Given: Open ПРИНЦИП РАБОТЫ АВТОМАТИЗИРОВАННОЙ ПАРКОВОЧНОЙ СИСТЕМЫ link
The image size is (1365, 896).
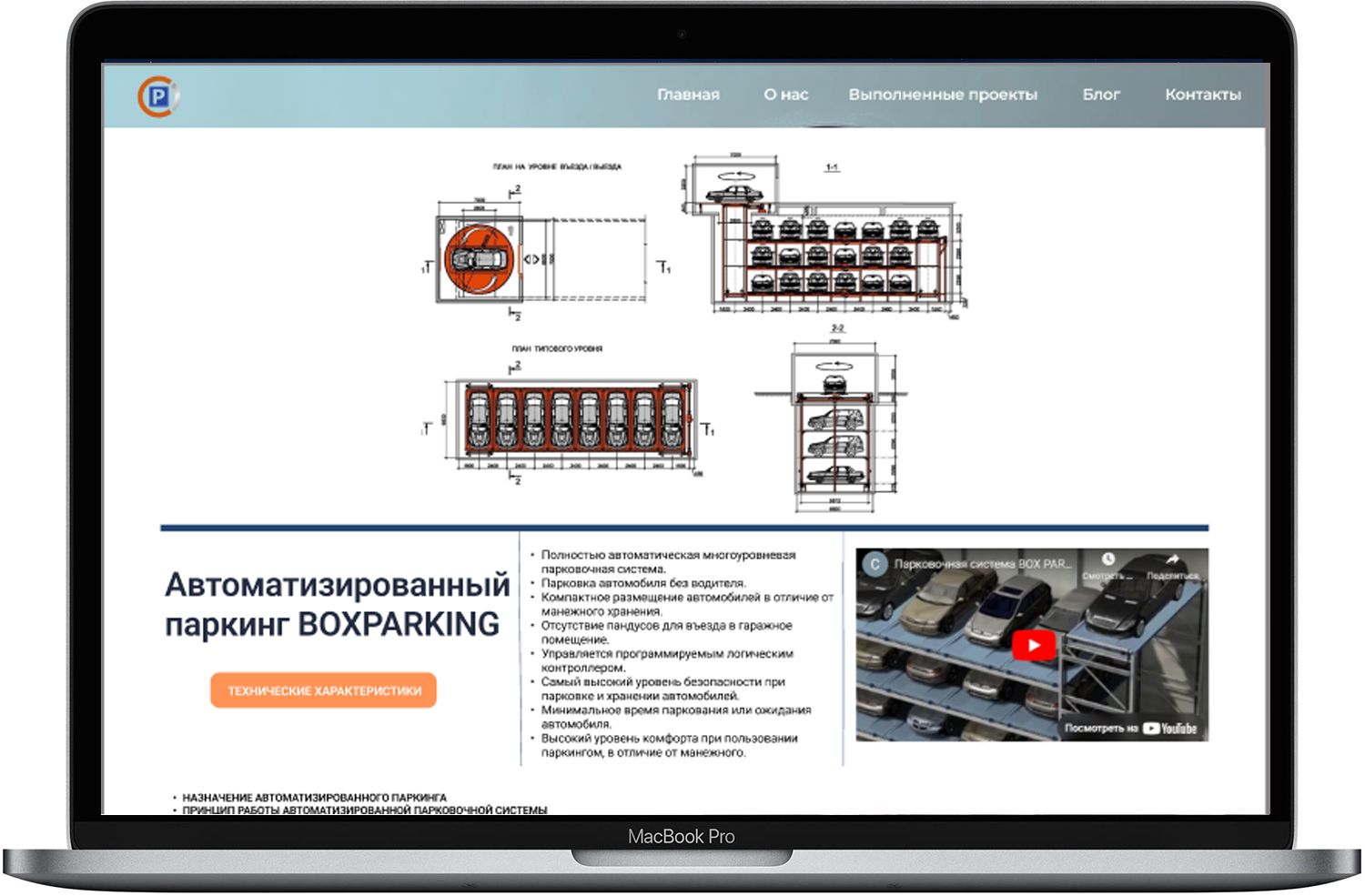Looking at the screenshot, I should (364, 810).
